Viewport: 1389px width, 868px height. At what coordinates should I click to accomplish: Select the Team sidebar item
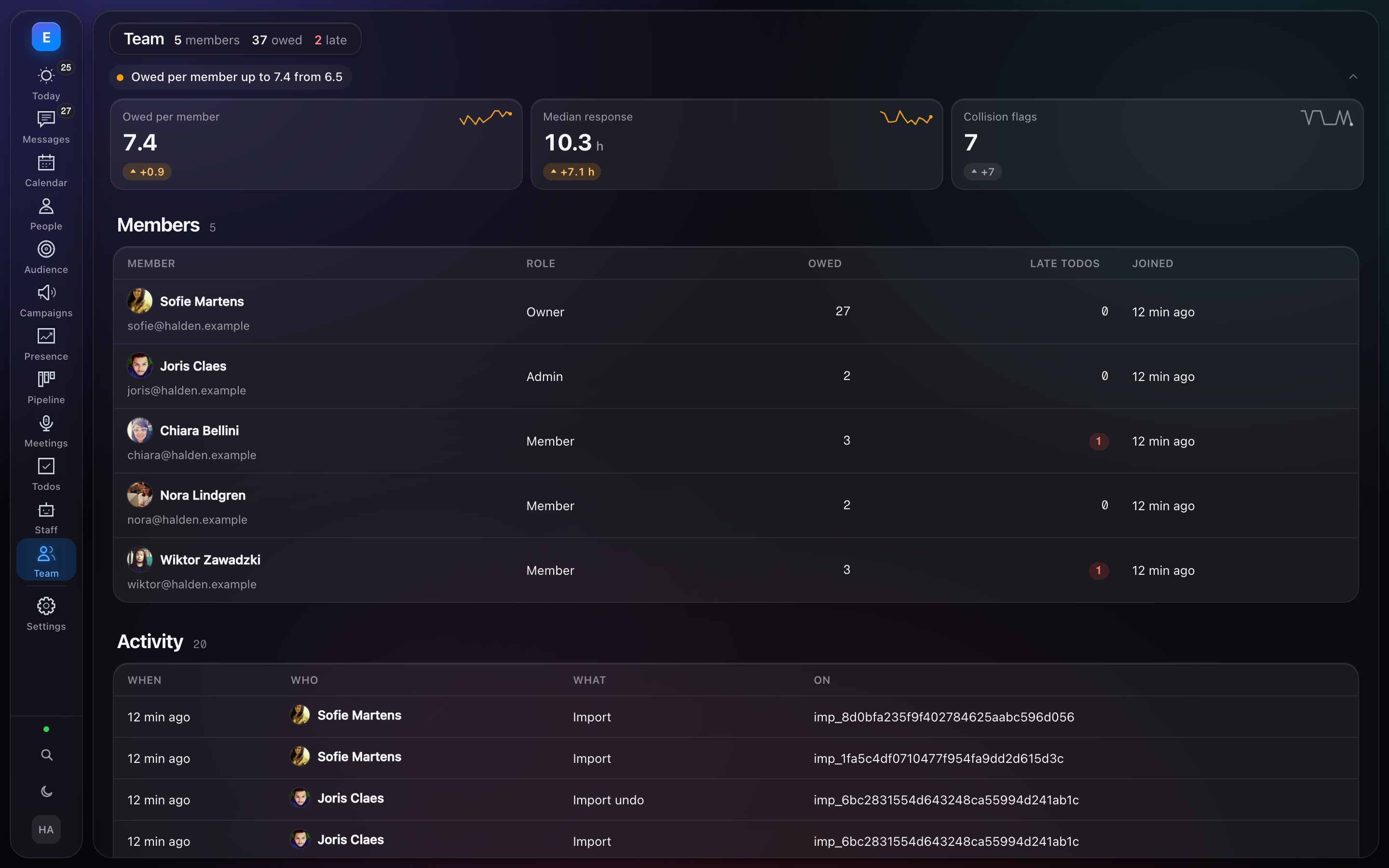tap(46, 560)
